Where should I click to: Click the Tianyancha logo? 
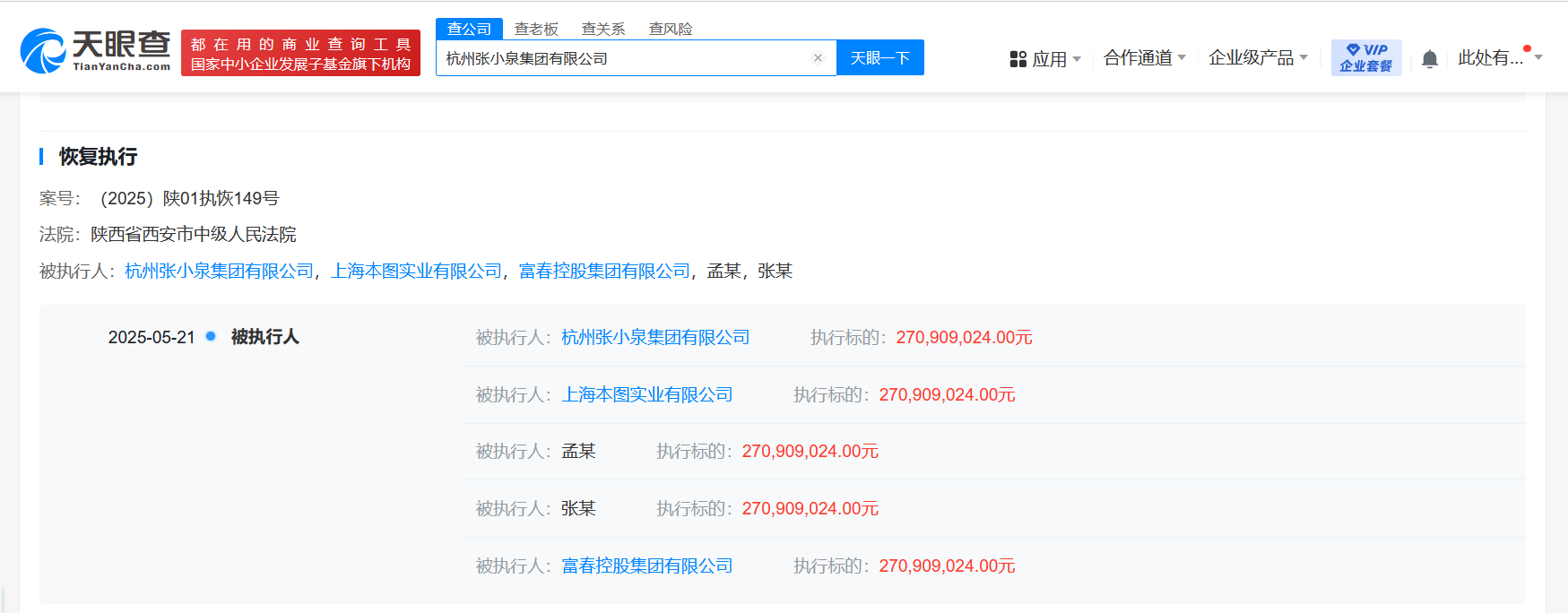[x=95, y=51]
